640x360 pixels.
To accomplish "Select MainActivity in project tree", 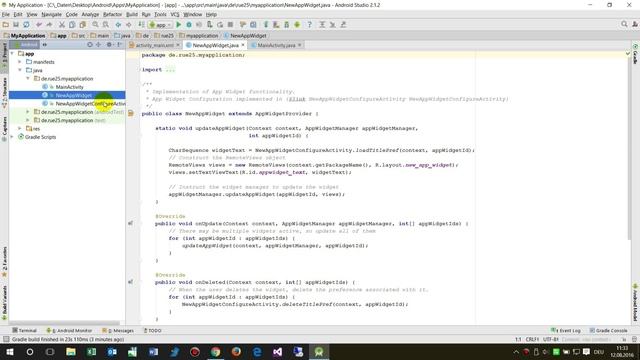I will click(69, 87).
